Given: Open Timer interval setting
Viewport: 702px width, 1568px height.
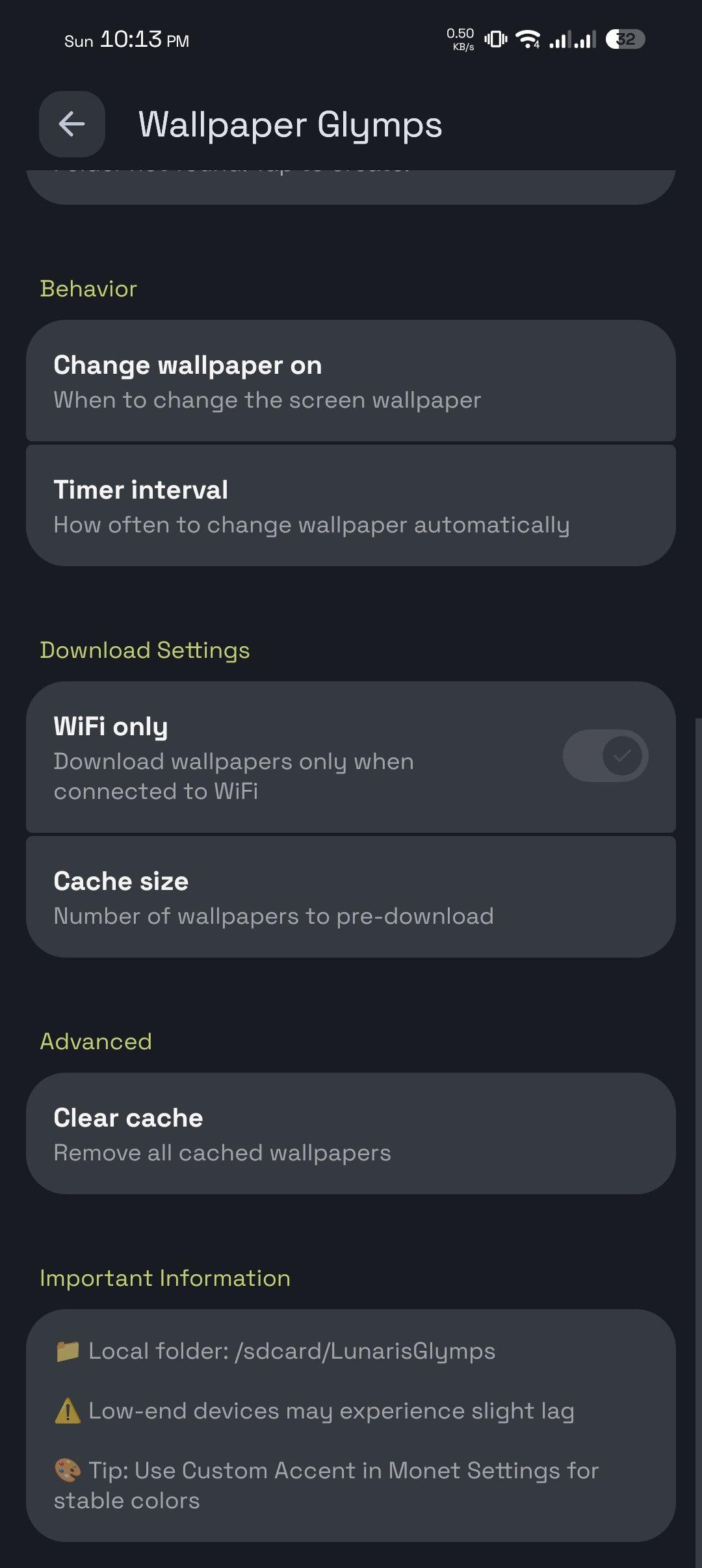Looking at the screenshot, I should (x=351, y=506).
